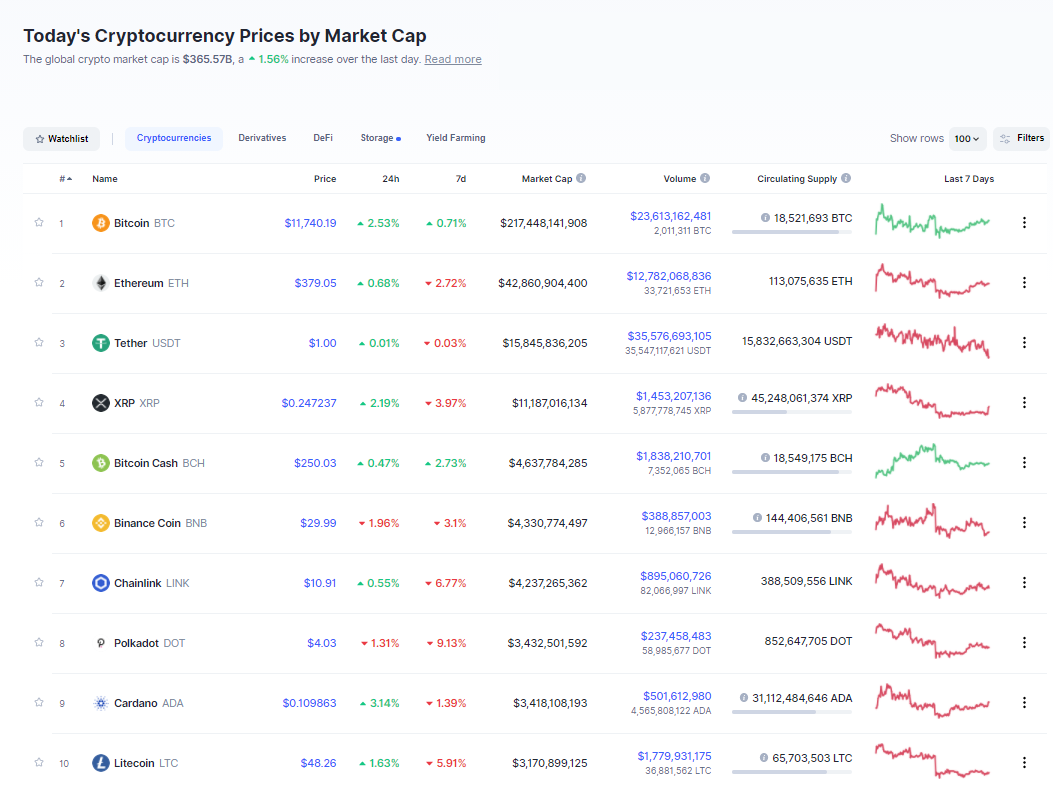Open the more options menu for Ethereum

click(1024, 283)
